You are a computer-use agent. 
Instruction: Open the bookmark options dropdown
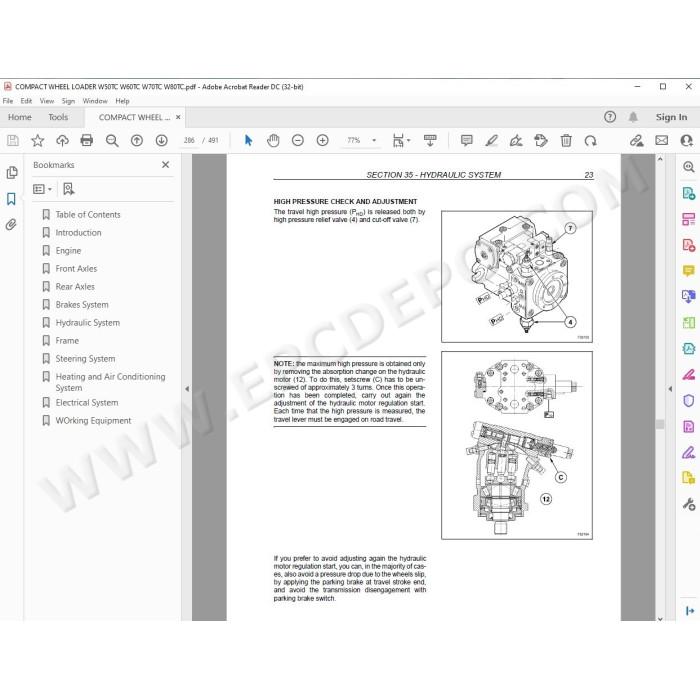click(x=42, y=189)
